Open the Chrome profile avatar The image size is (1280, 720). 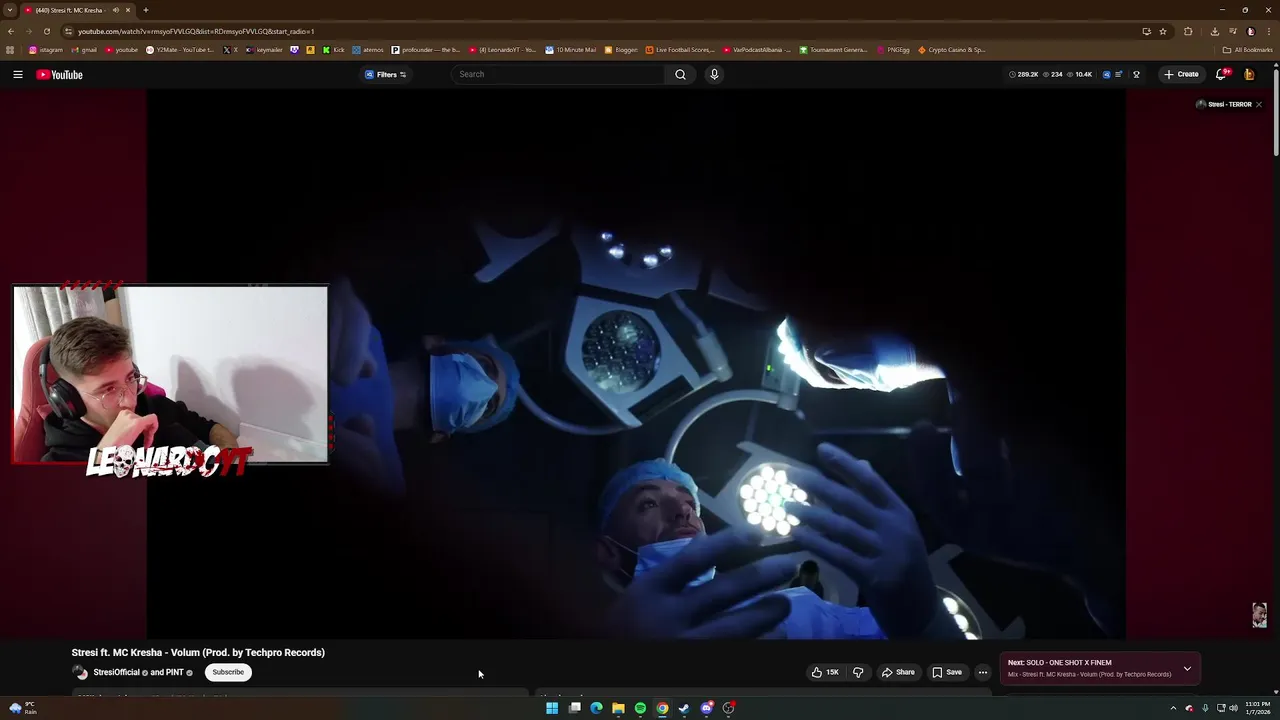click(1251, 31)
